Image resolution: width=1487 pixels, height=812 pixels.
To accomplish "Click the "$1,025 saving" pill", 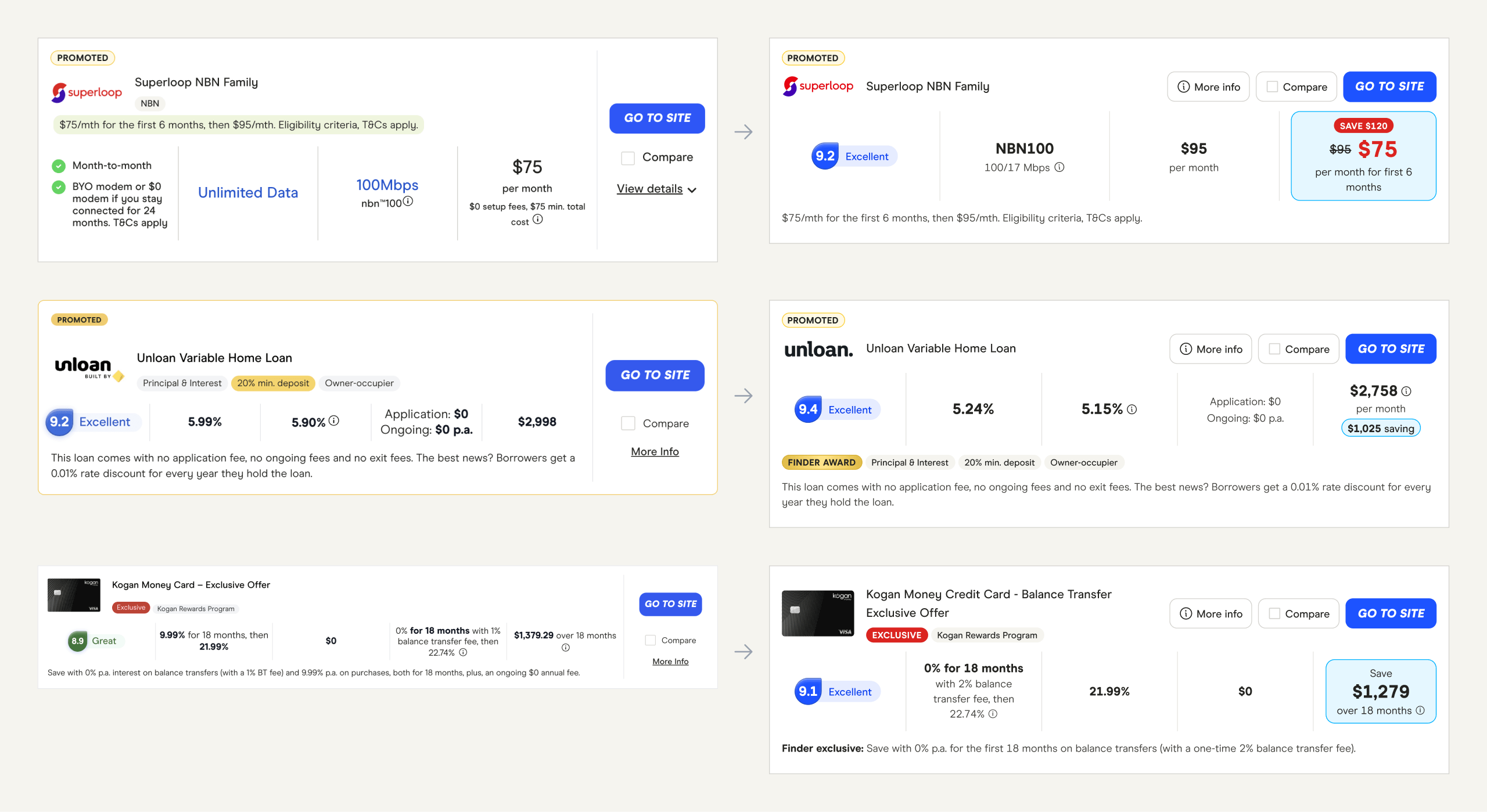I will point(1381,428).
